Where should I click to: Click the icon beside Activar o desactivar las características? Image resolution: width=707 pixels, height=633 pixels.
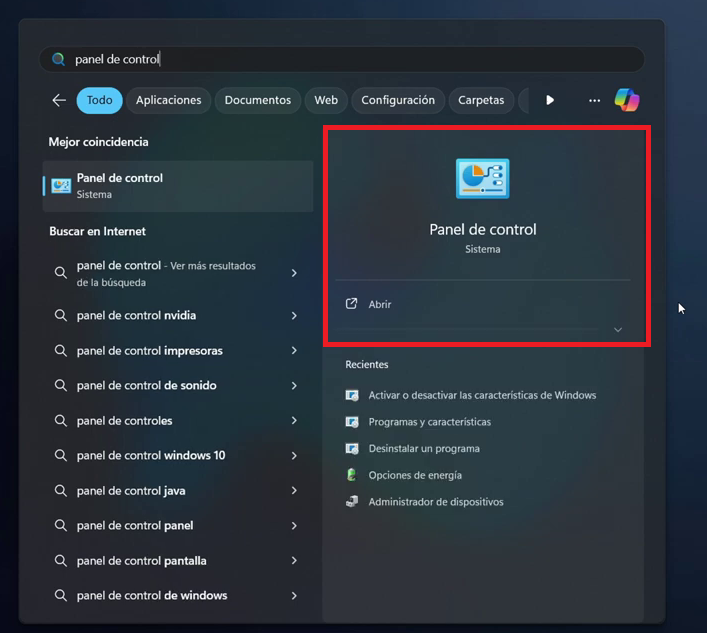click(x=352, y=395)
